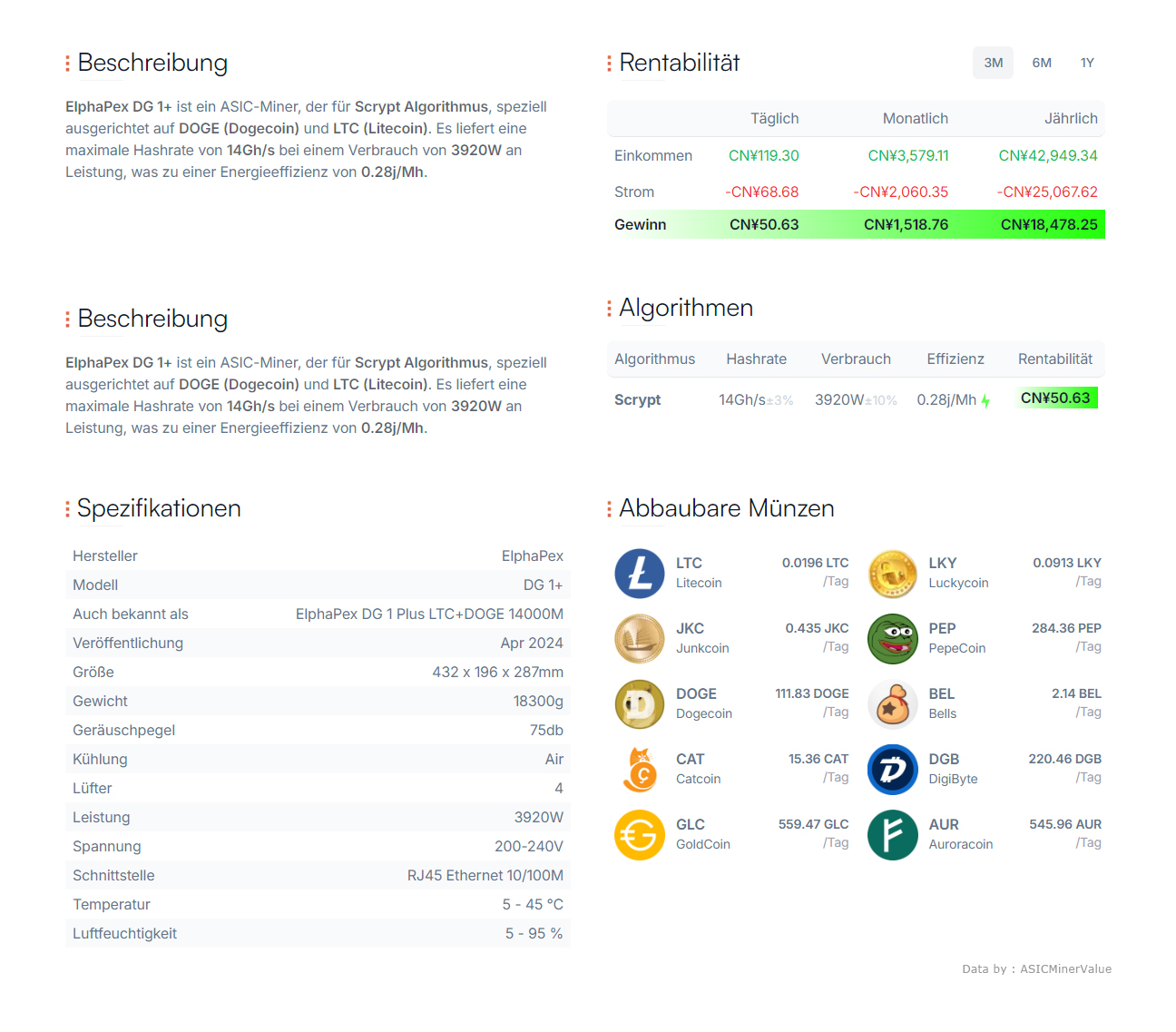Click size value 432 x 196 x 287mm
1176x1032 pixels.
point(497,672)
